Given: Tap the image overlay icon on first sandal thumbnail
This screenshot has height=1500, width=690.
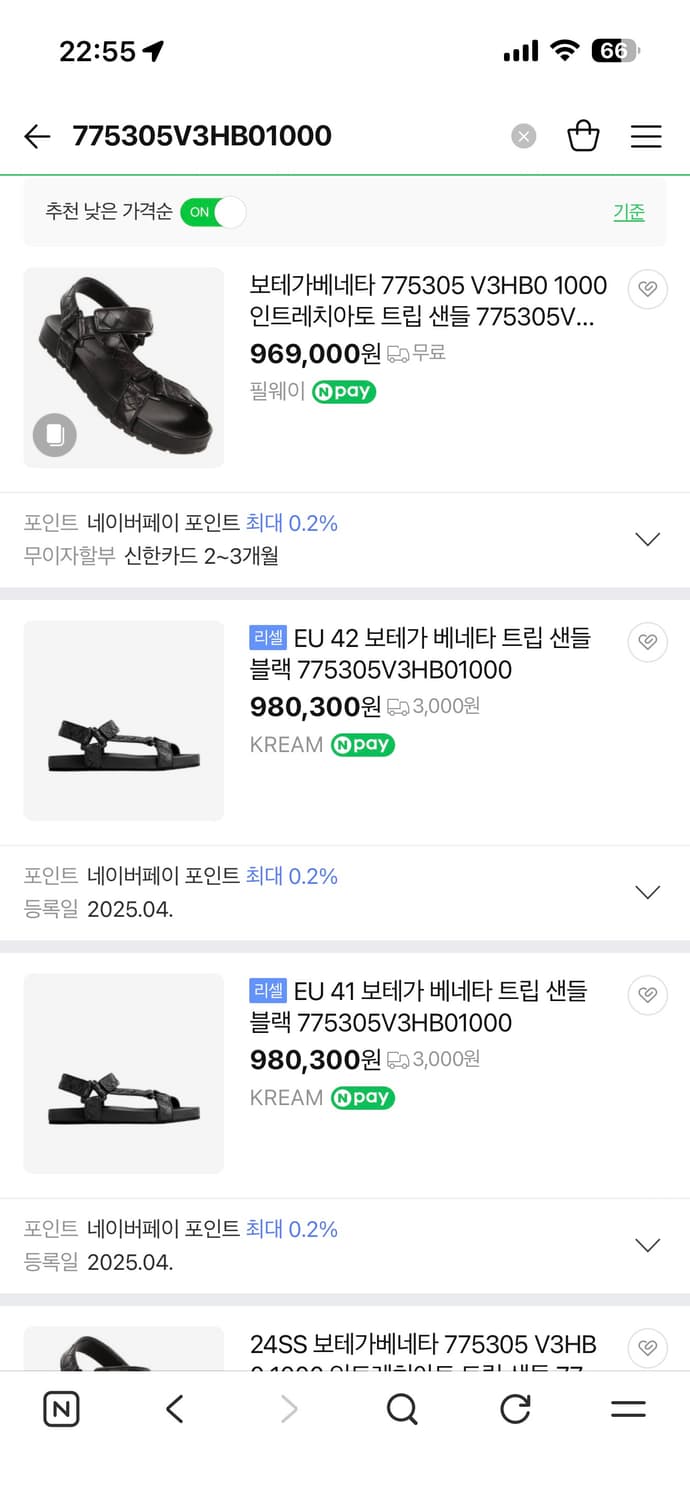Looking at the screenshot, I should [x=54, y=435].
